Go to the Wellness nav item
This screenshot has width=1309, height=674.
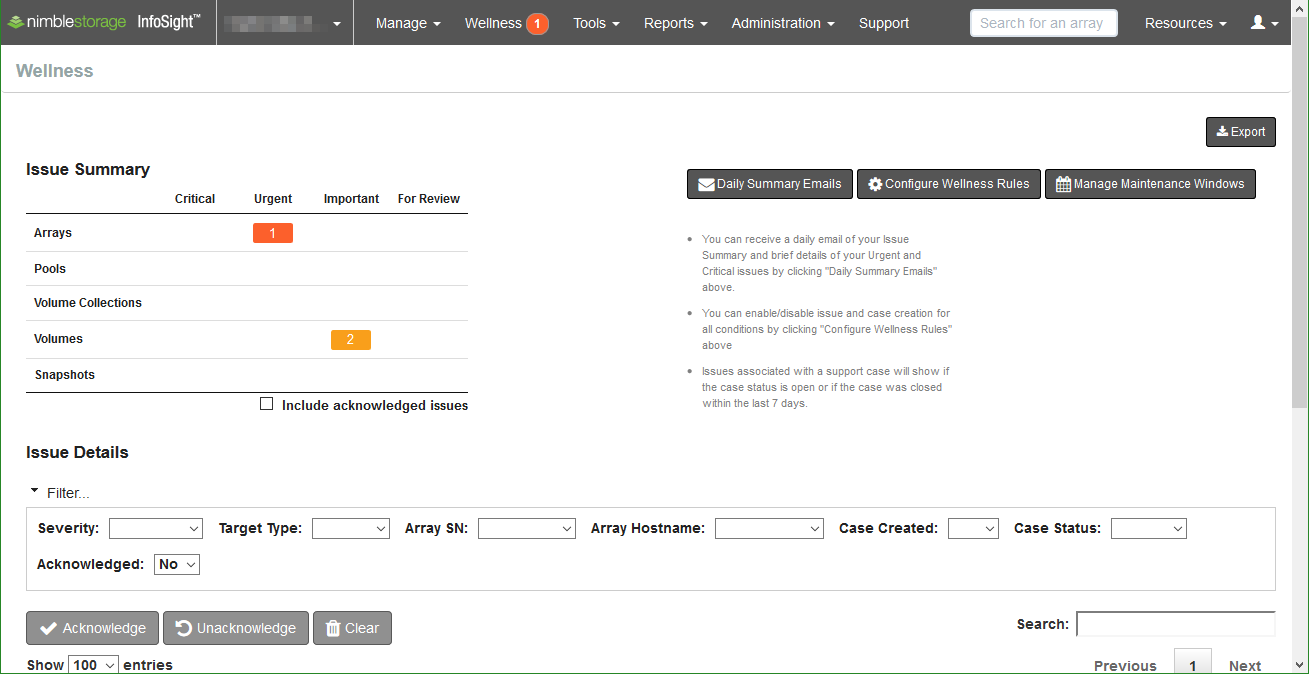(493, 23)
